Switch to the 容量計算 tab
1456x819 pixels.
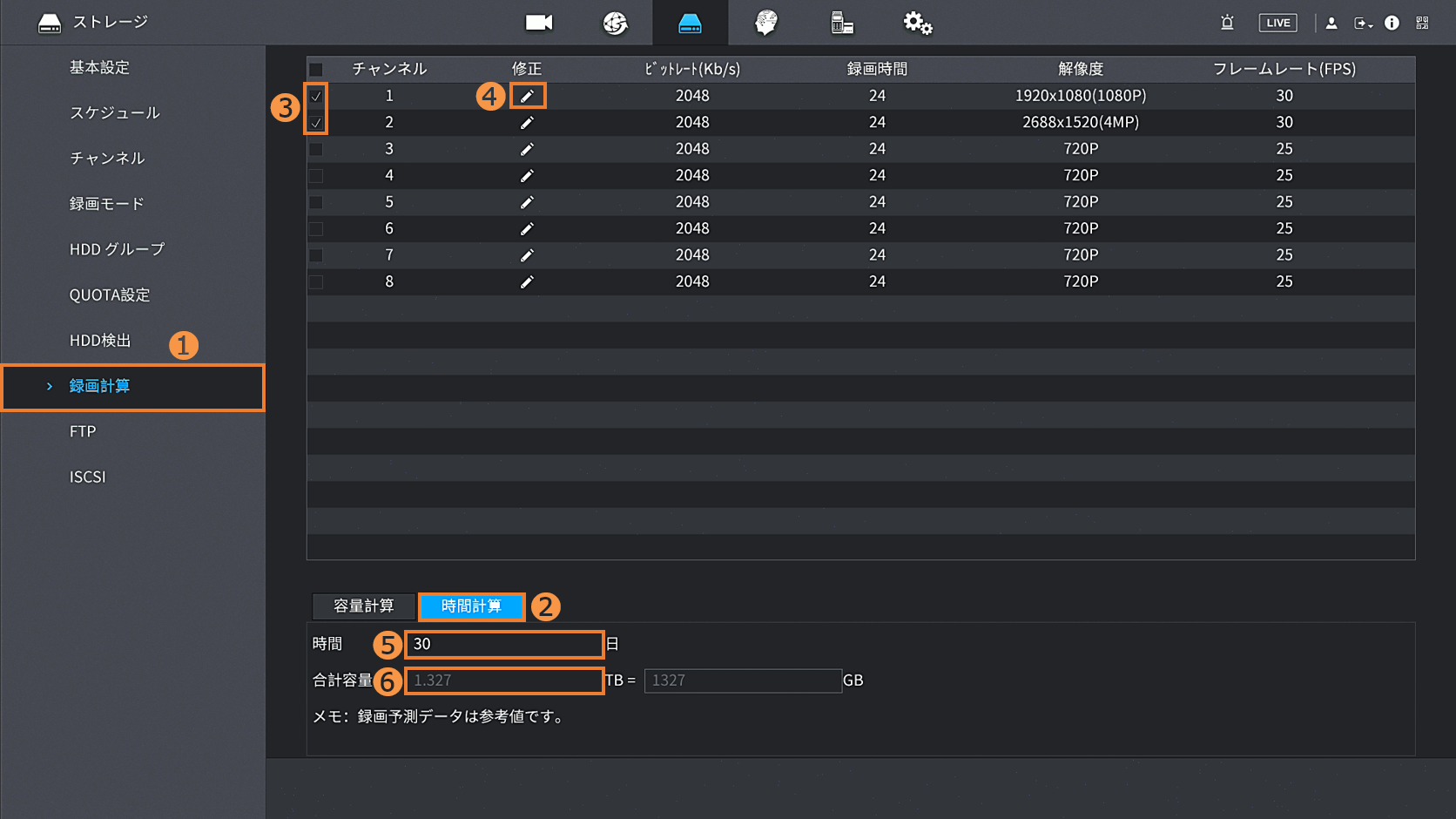pos(364,606)
